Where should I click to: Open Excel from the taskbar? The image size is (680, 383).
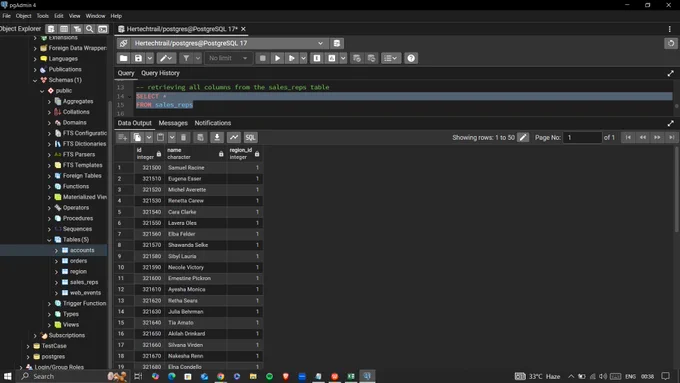[351, 376]
